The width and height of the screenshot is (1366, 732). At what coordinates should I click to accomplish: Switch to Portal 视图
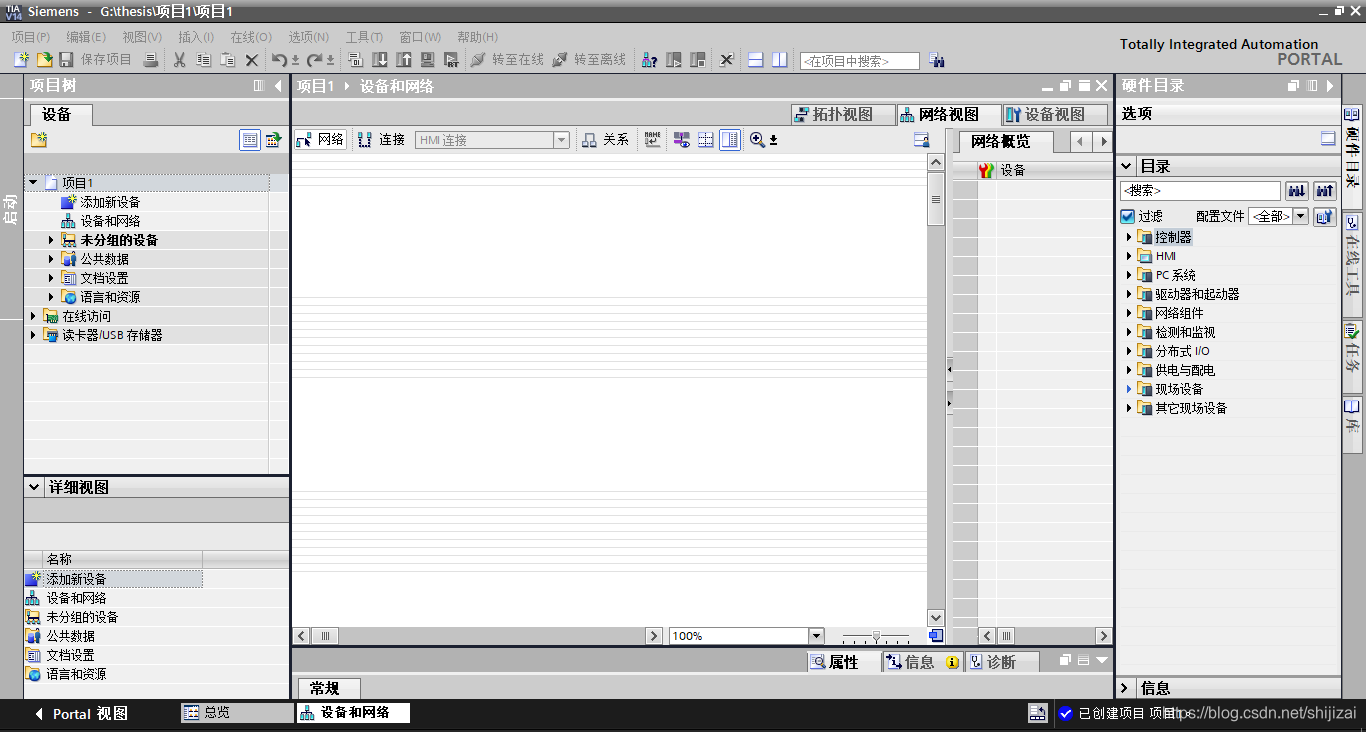pyautogui.click(x=82, y=714)
